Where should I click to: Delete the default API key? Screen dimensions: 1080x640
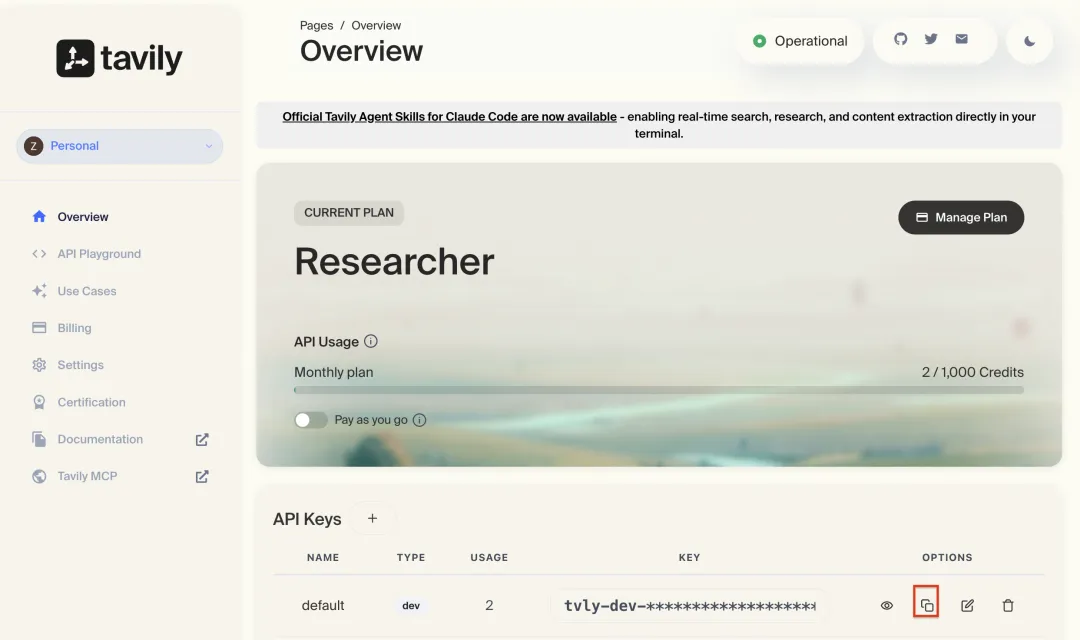coord(1008,606)
